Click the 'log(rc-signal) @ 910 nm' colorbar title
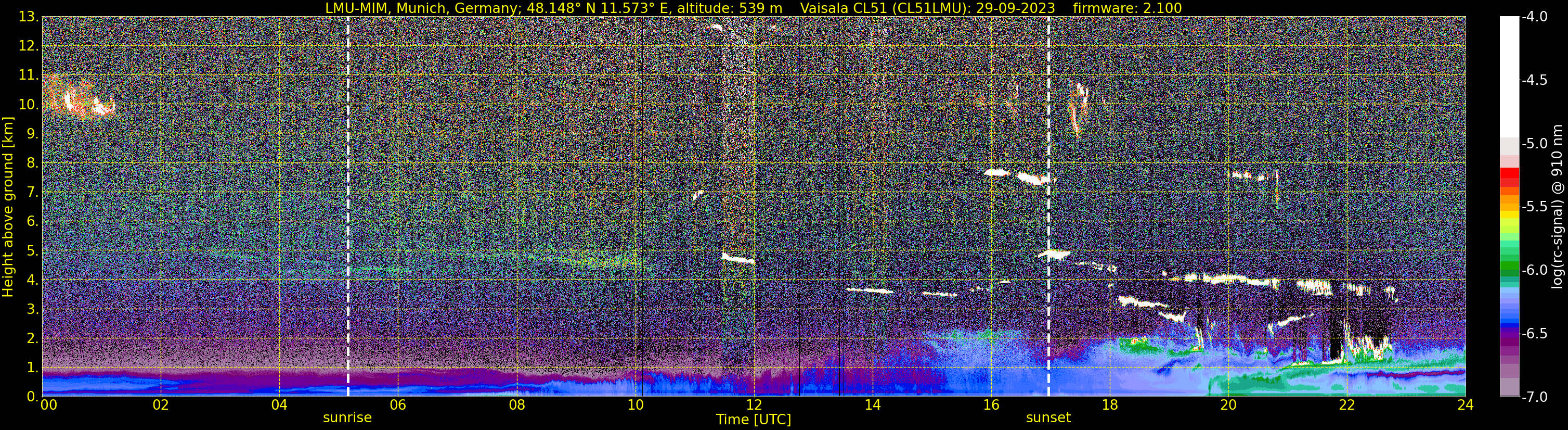 (x=1558, y=207)
